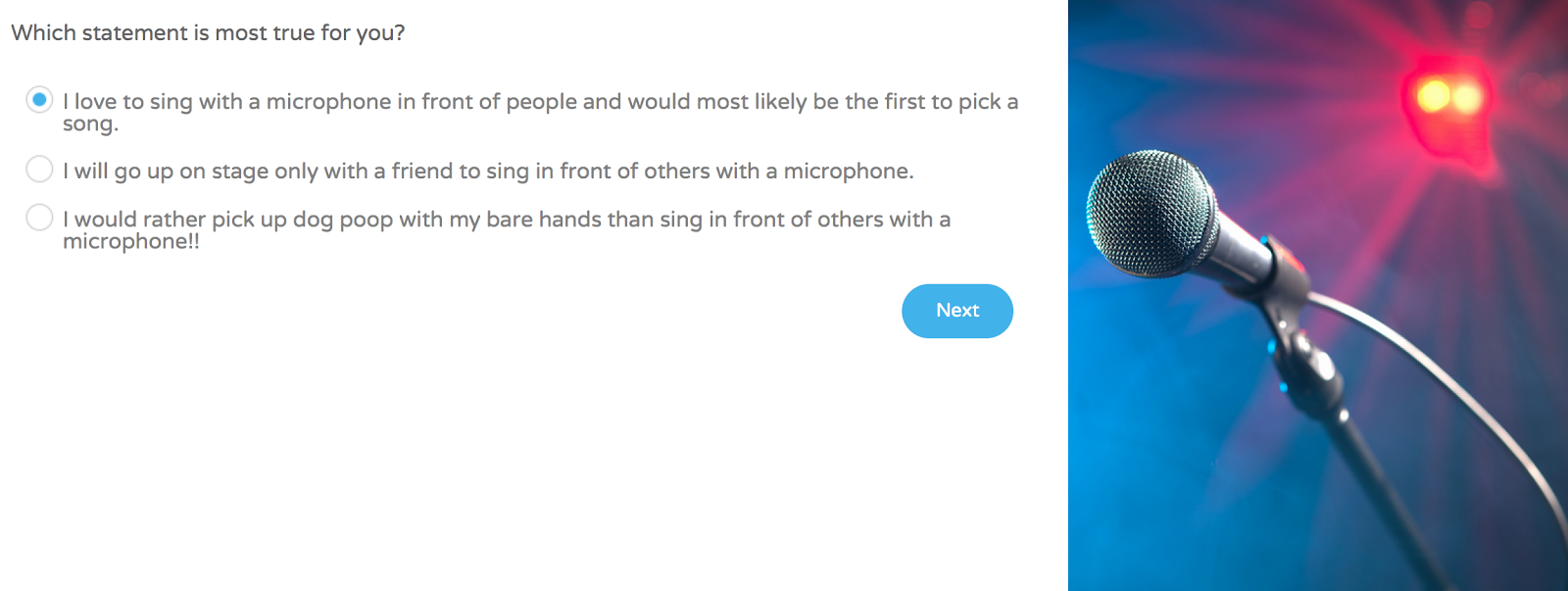This screenshot has height=591, width=1568.
Task: Click the blue Next button
Action: (x=957, y=311)
